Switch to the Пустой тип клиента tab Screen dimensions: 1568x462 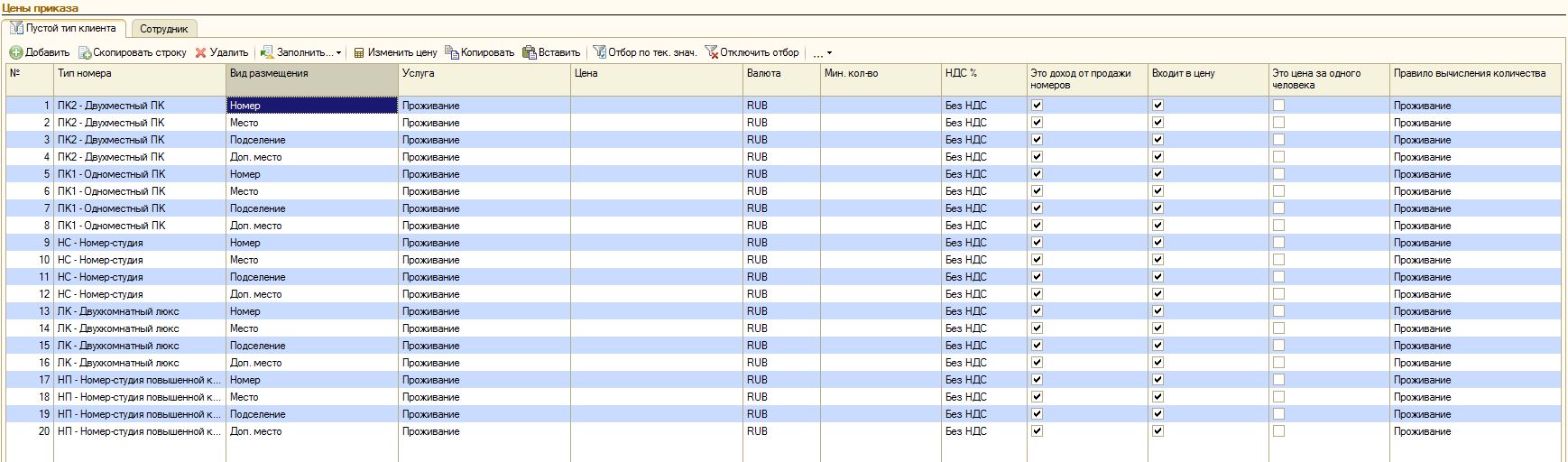tap(64, 29)
